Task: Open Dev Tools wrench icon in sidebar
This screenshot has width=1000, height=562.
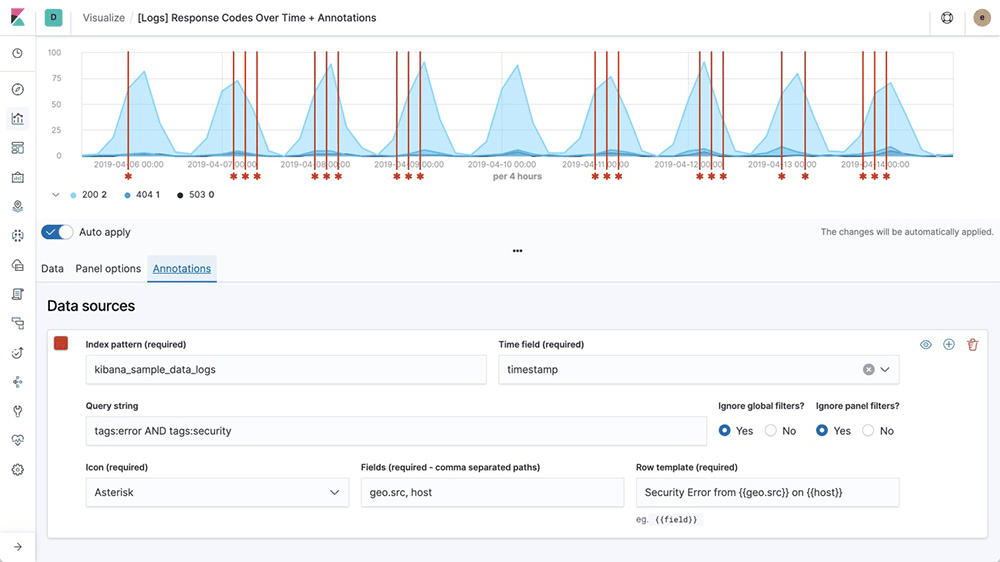Action: 17,411
